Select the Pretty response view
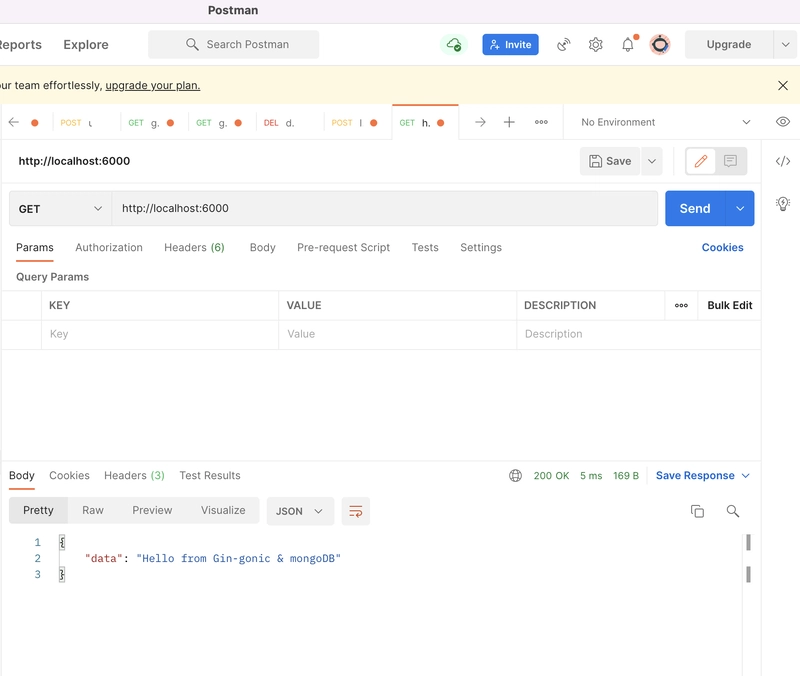Screen dimensions: 800x676 point(38,511)
